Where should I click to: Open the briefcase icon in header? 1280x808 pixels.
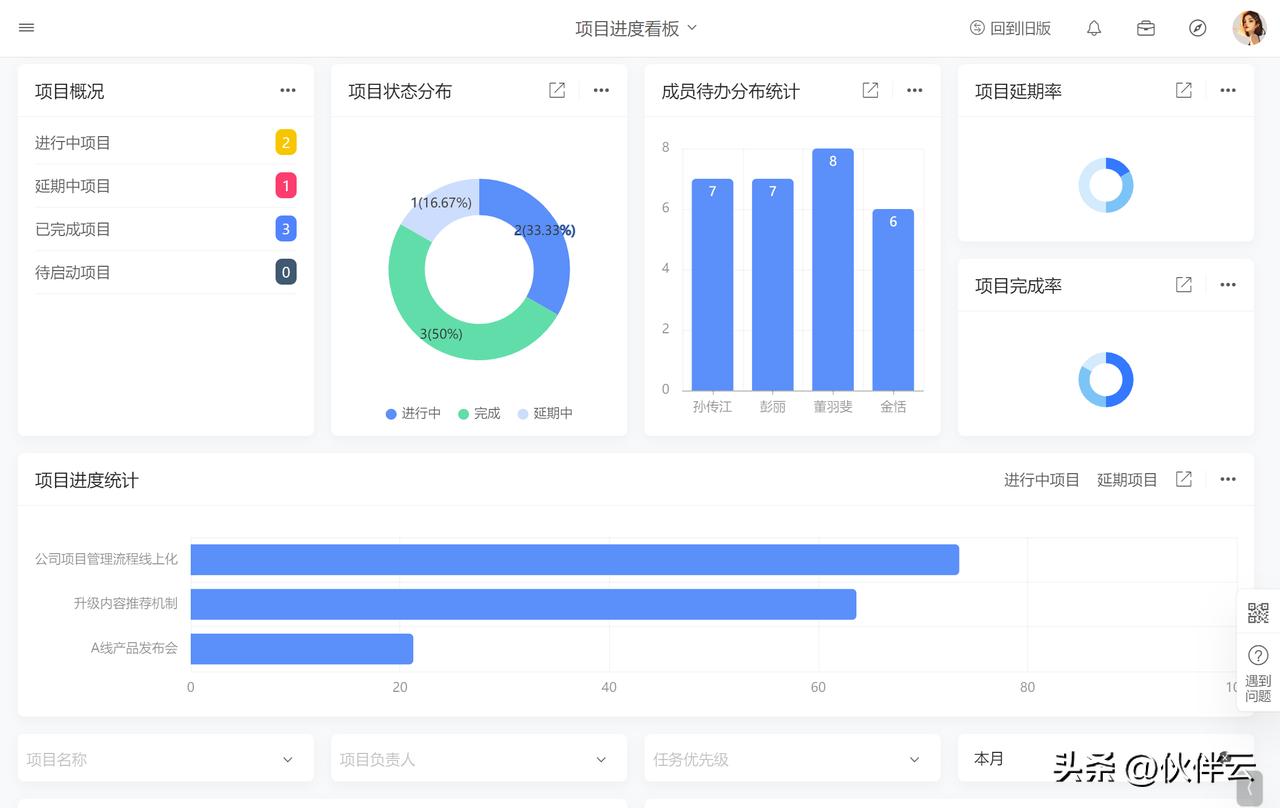click(x=1146, y=28)
